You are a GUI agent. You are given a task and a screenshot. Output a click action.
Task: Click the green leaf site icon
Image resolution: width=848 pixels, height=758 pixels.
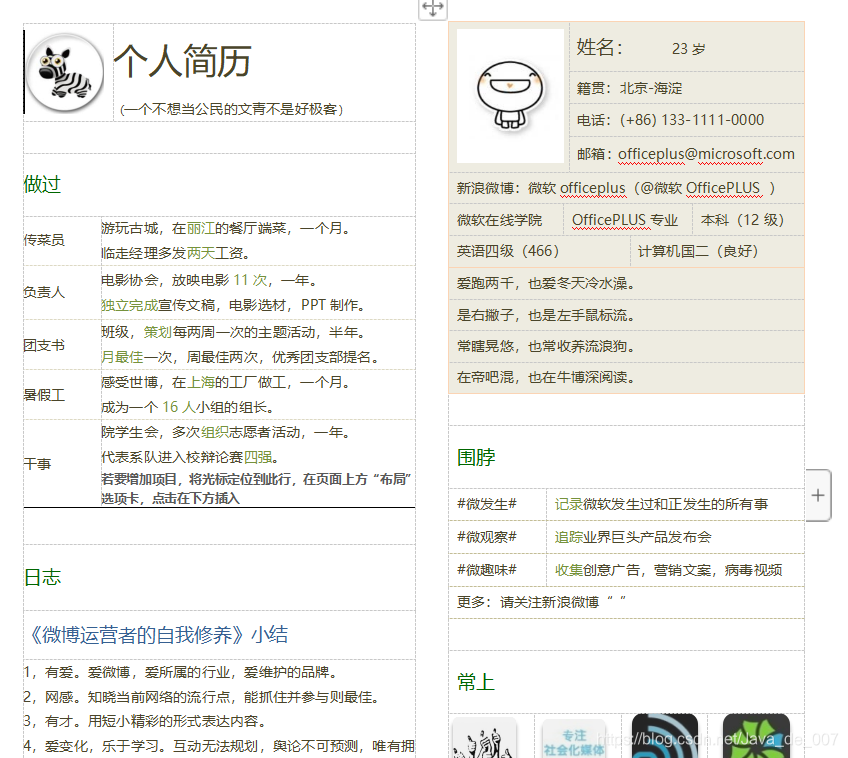pos(756,736)
